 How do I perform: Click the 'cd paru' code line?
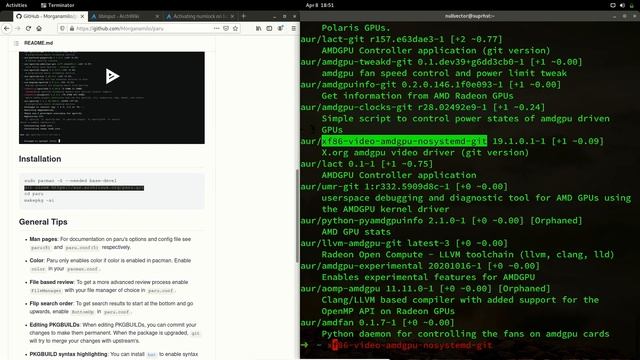33,194
